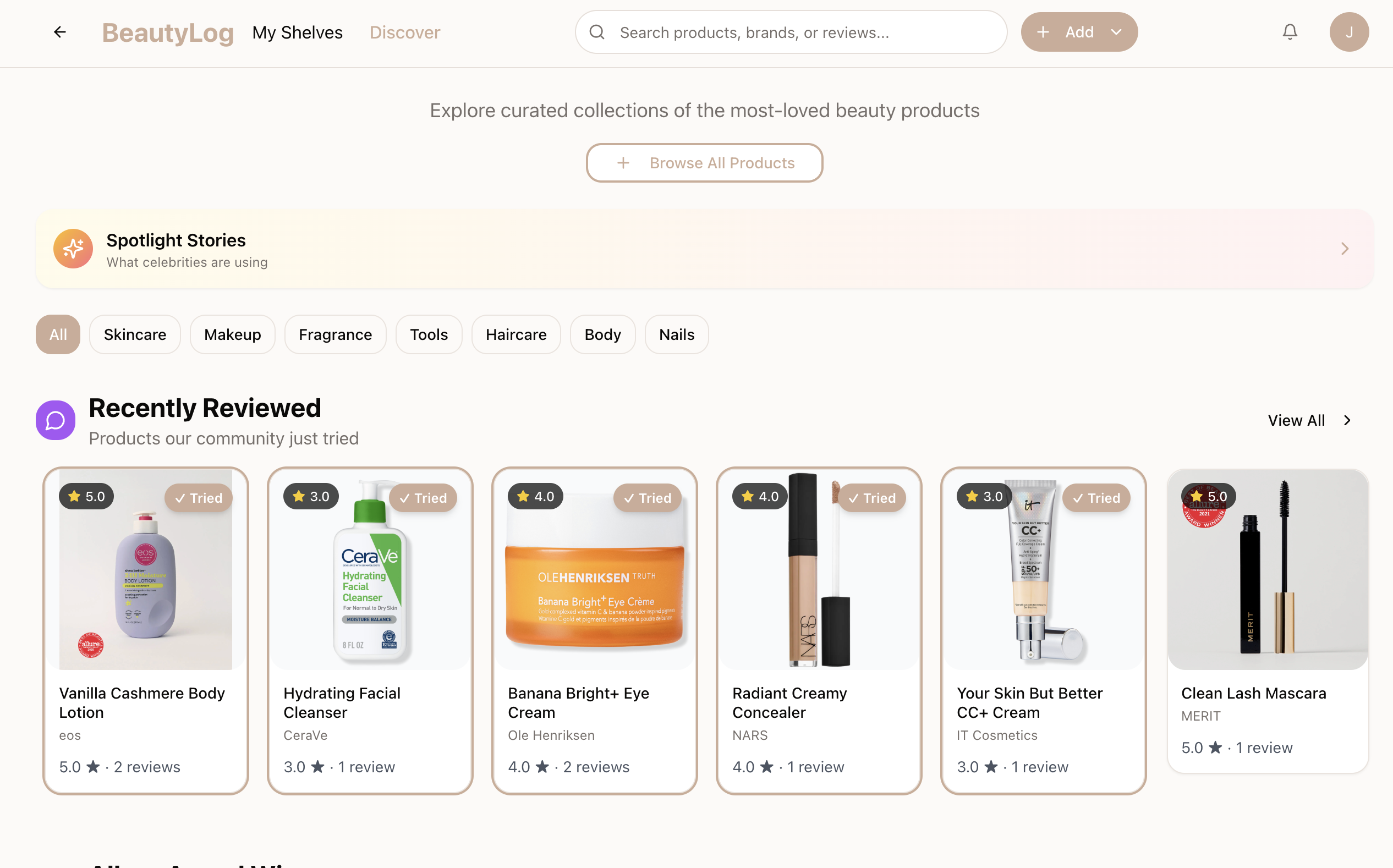Open the View All link for Recently Reviewed

click(x=1296, y=420)
